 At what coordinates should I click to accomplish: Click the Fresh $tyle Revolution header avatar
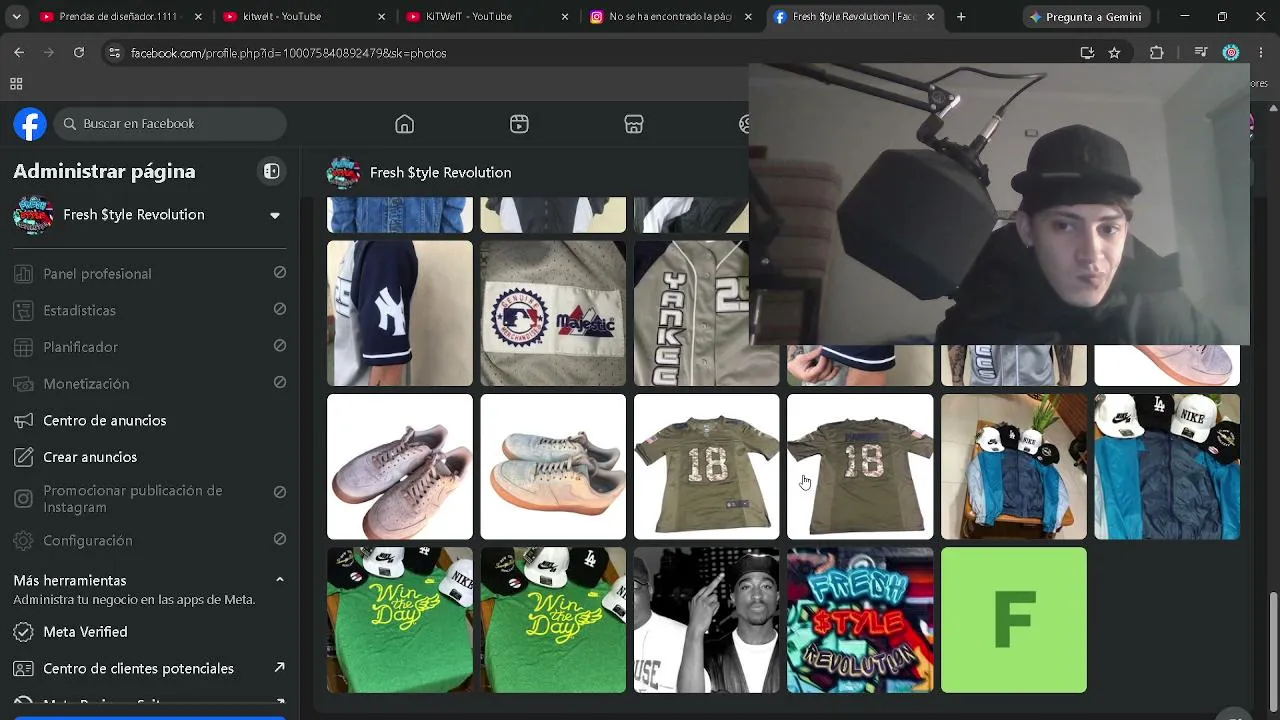(x=343, y=173)
